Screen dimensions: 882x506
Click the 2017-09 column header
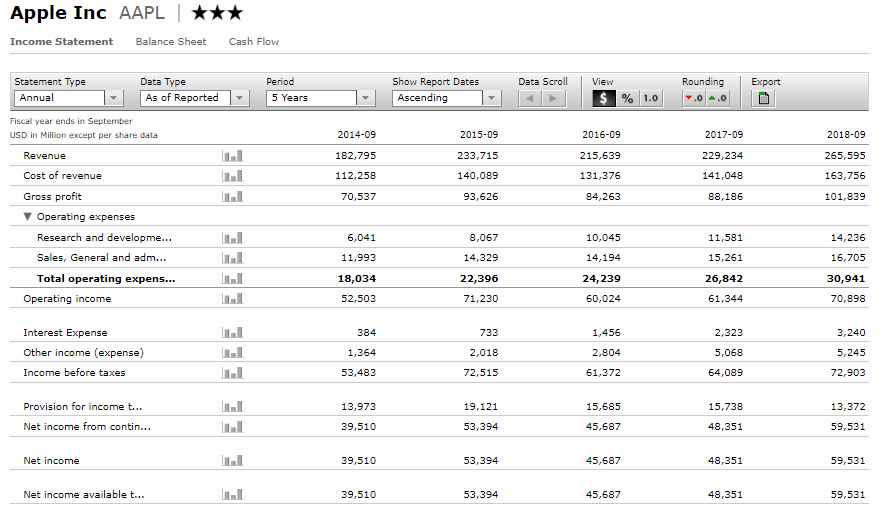[x=723, y=135]
